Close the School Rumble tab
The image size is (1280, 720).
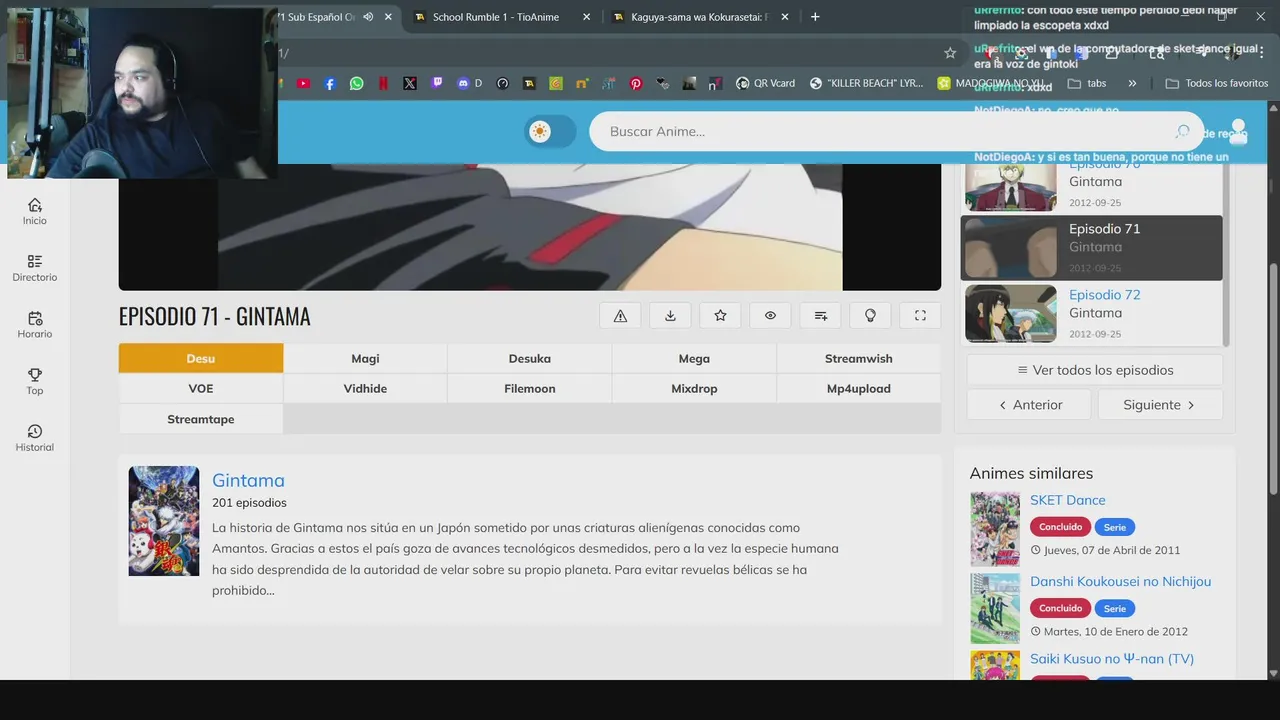click(586, 17)
